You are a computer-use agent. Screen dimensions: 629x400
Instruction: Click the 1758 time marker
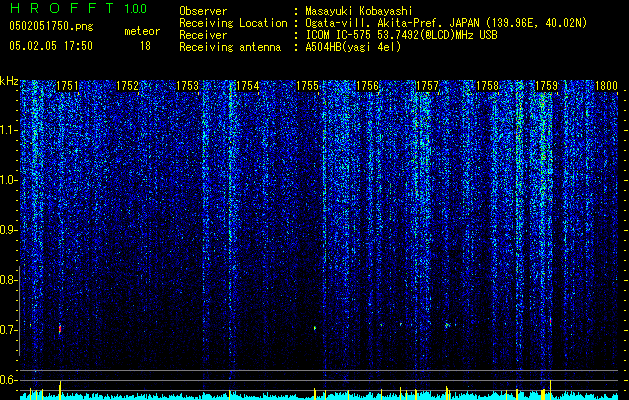(x=487, y=86)
